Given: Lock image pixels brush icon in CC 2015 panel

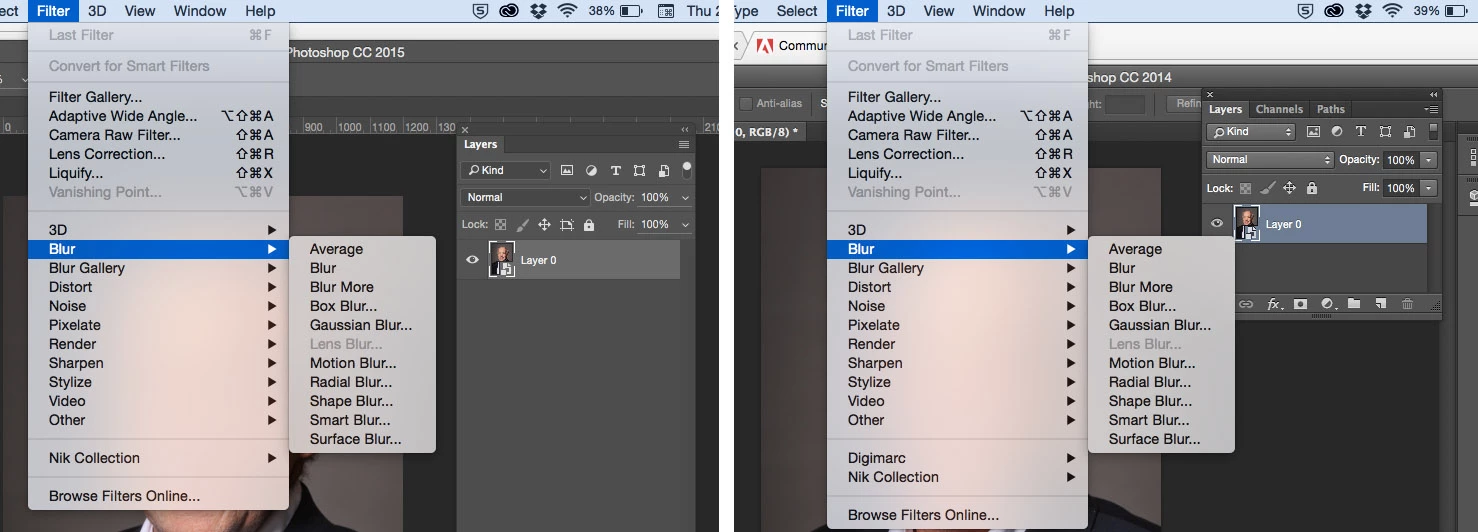Looking at the screenshot, I should coord(522,225).
